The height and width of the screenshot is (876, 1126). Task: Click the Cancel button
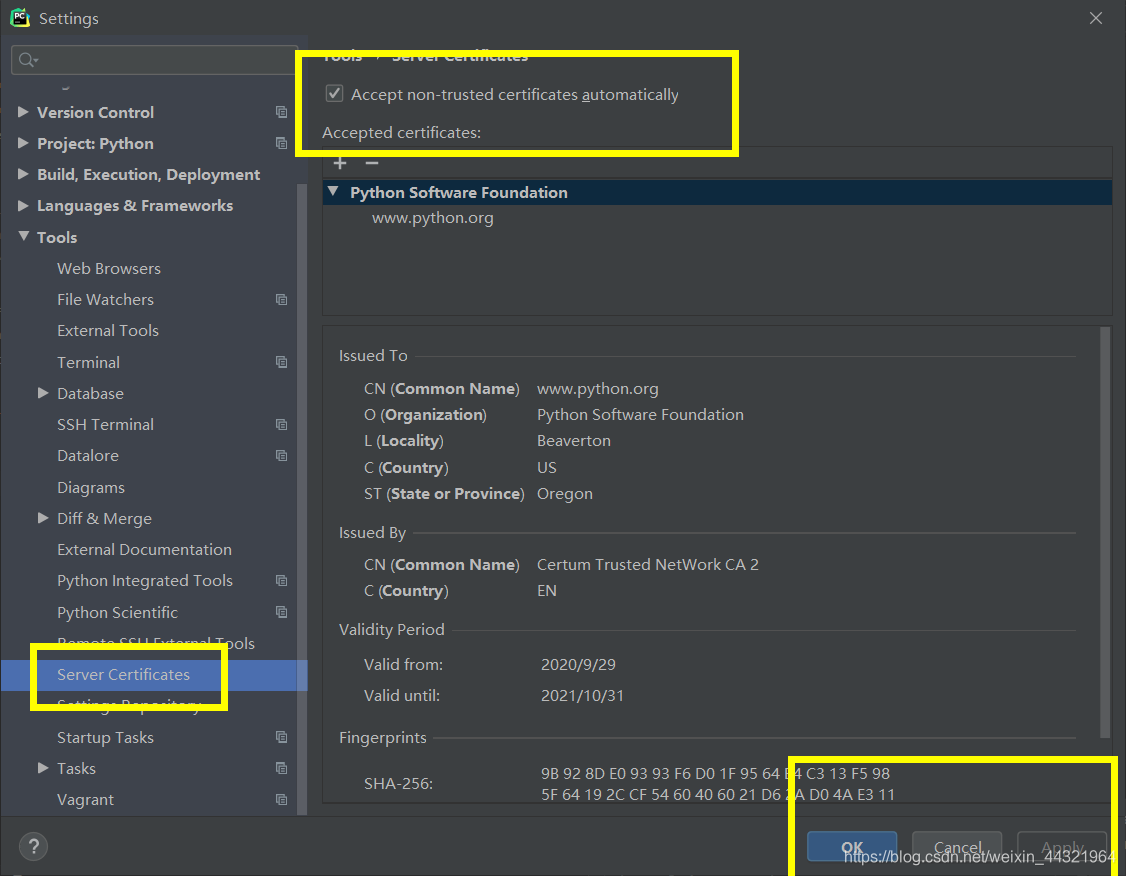pos(957,847)
